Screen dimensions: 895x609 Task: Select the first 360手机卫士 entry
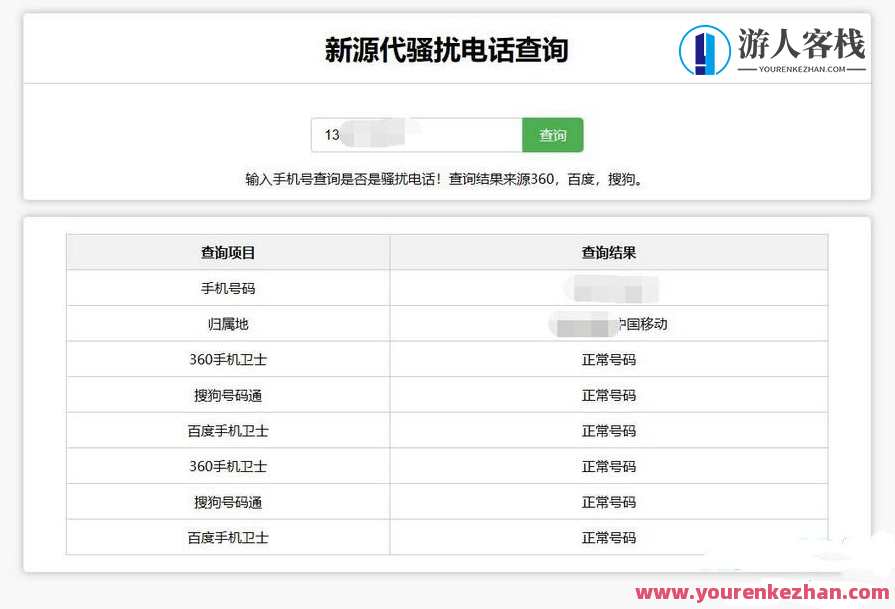pos(227,359)
